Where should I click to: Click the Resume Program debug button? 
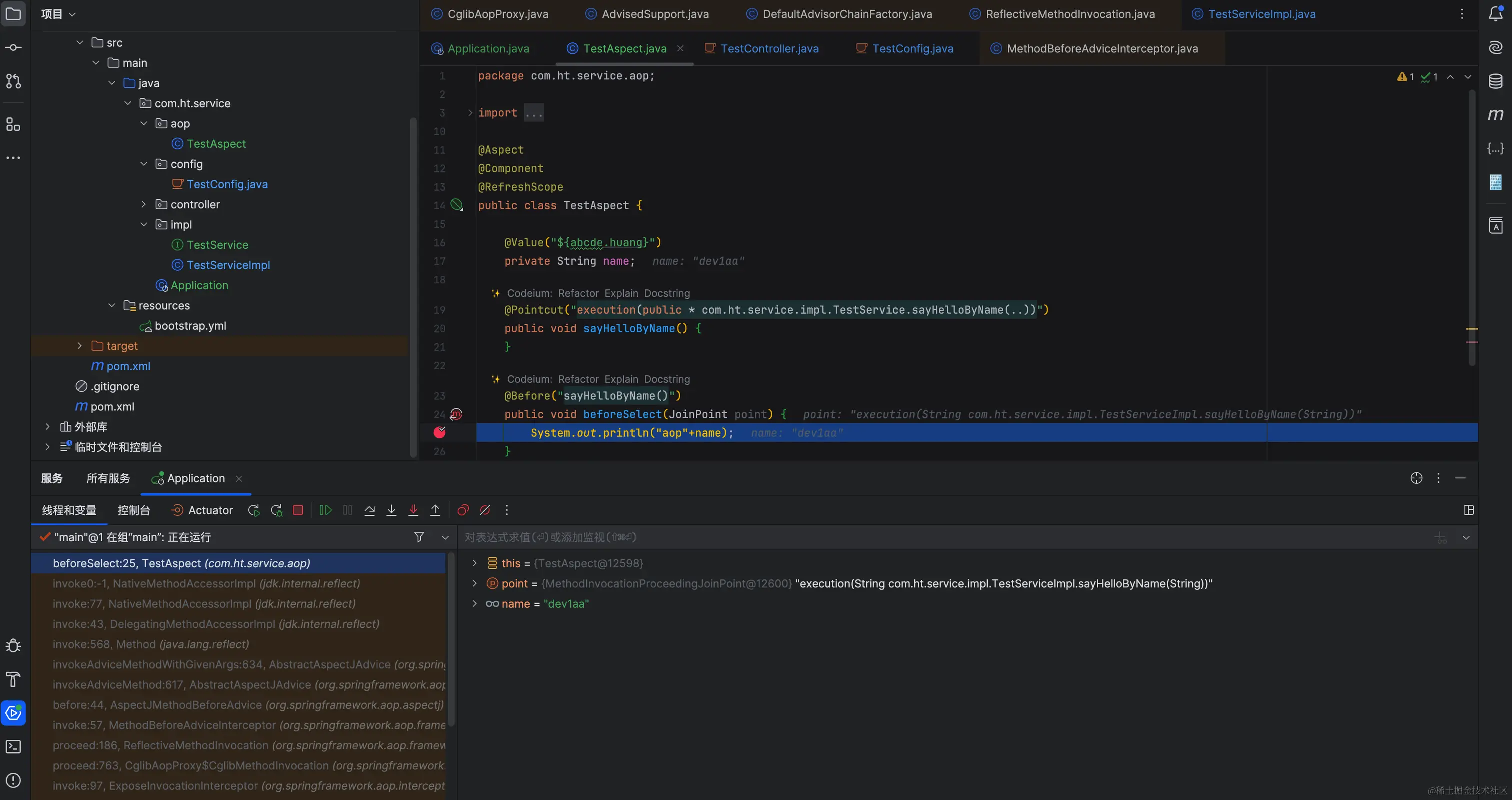pos(326,510)
